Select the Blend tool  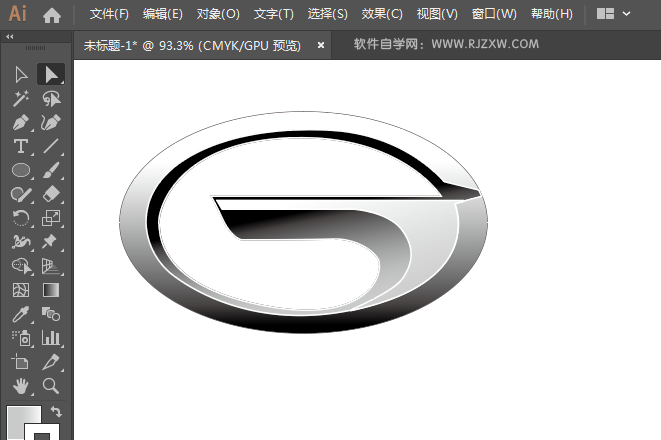(51, 314)
